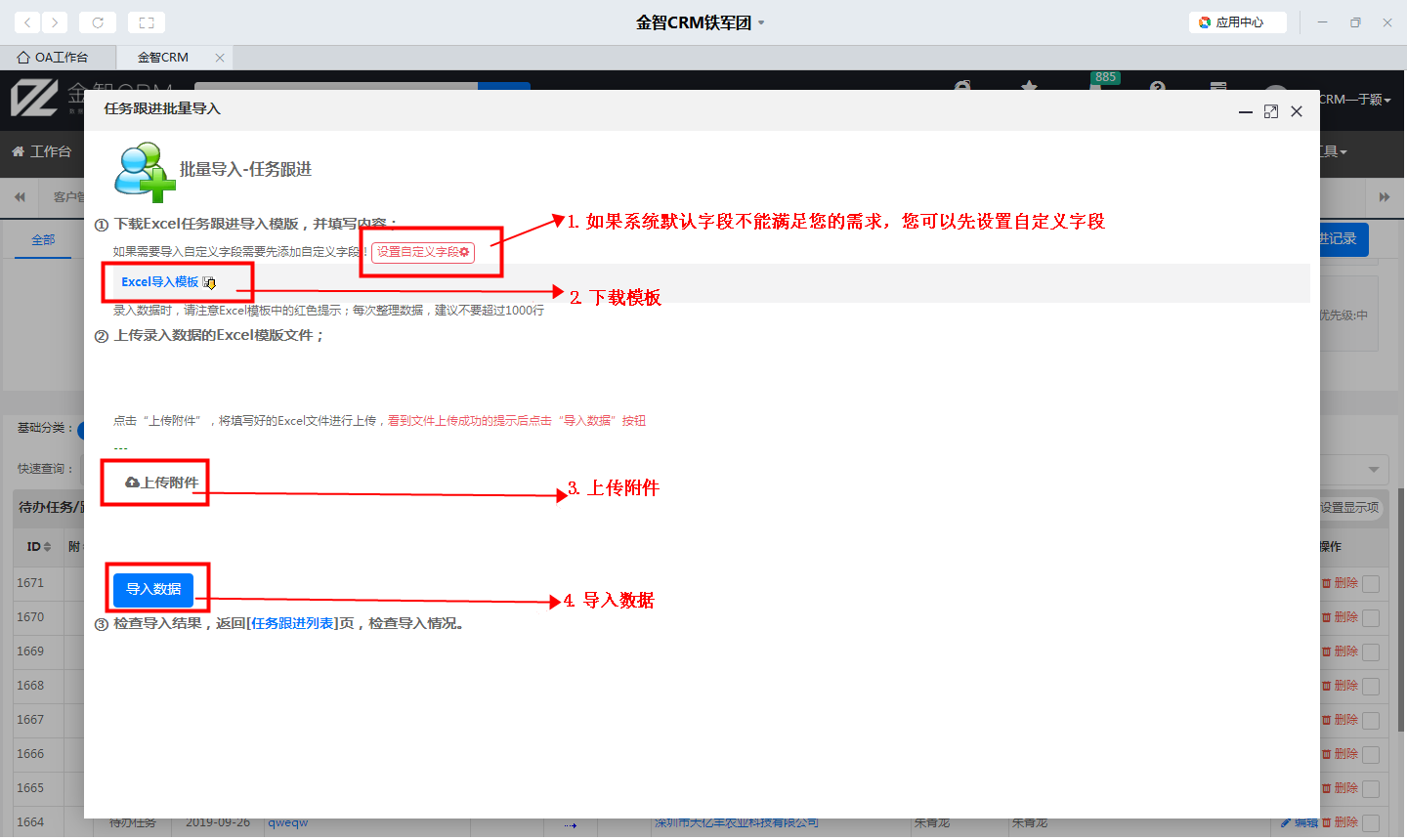Click double-right arrow to scroll tabs forward

point(1385,197)
